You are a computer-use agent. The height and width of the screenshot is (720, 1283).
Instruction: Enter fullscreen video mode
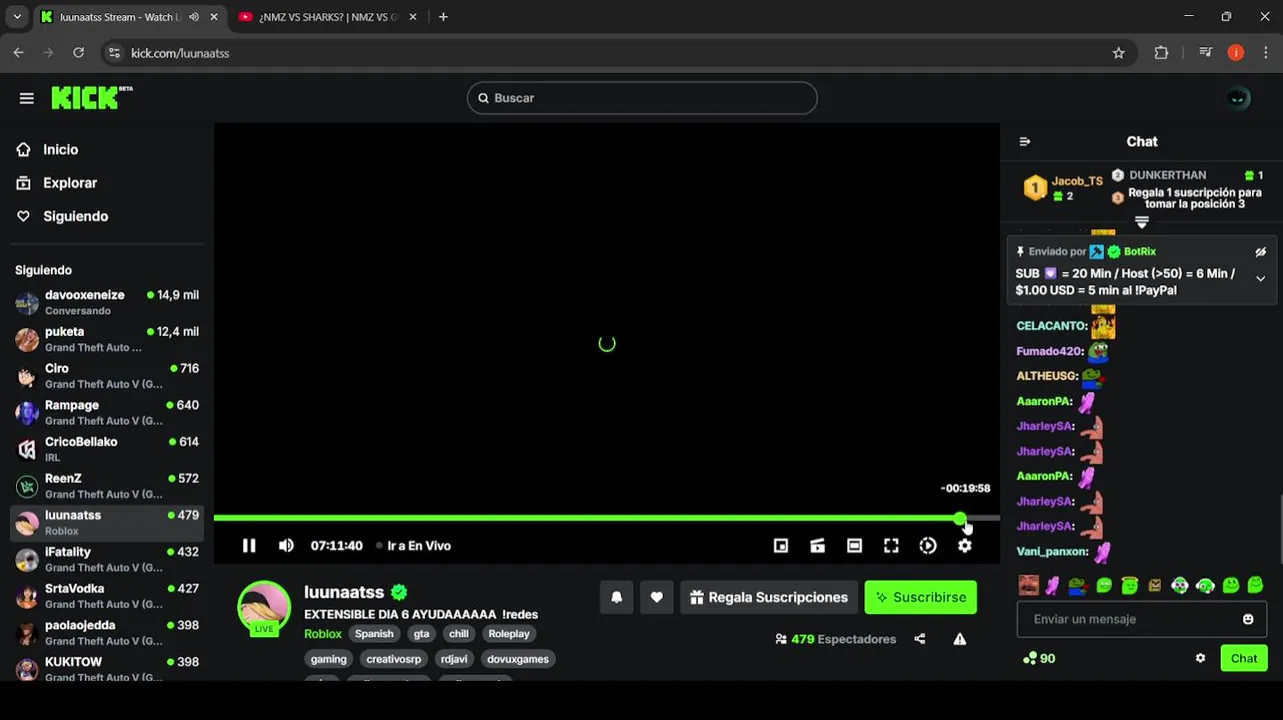tap(891, 545)
